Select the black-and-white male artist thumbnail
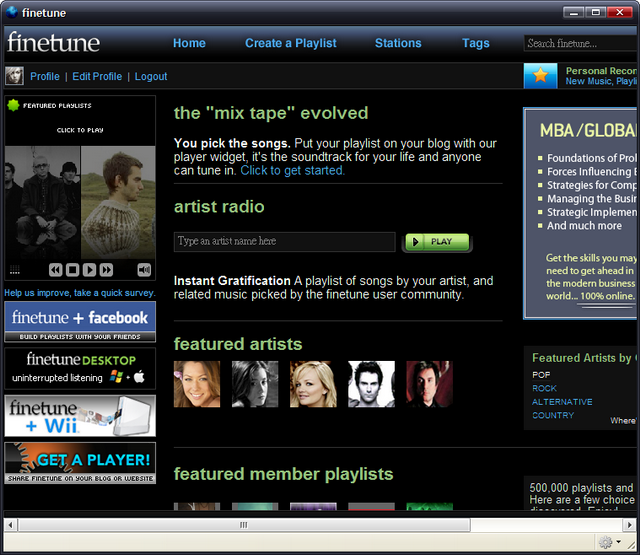Image resolution: width=640 pixels, height=555 pixels. [x=371, y=384]
